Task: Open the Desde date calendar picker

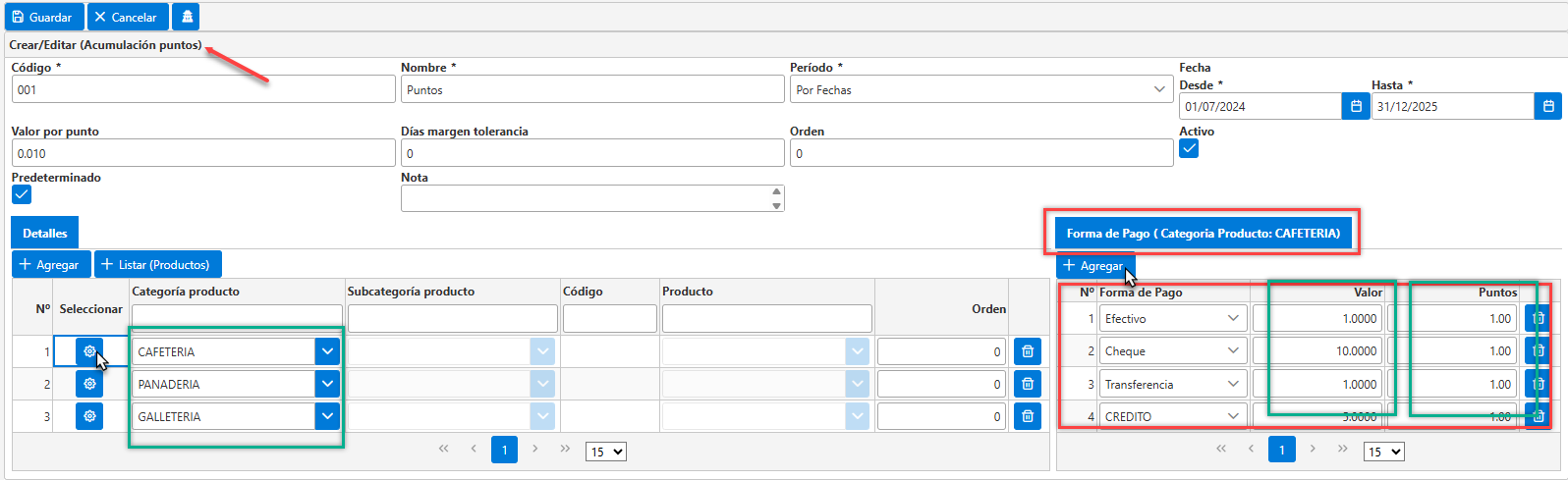Action: (1356, 106)
